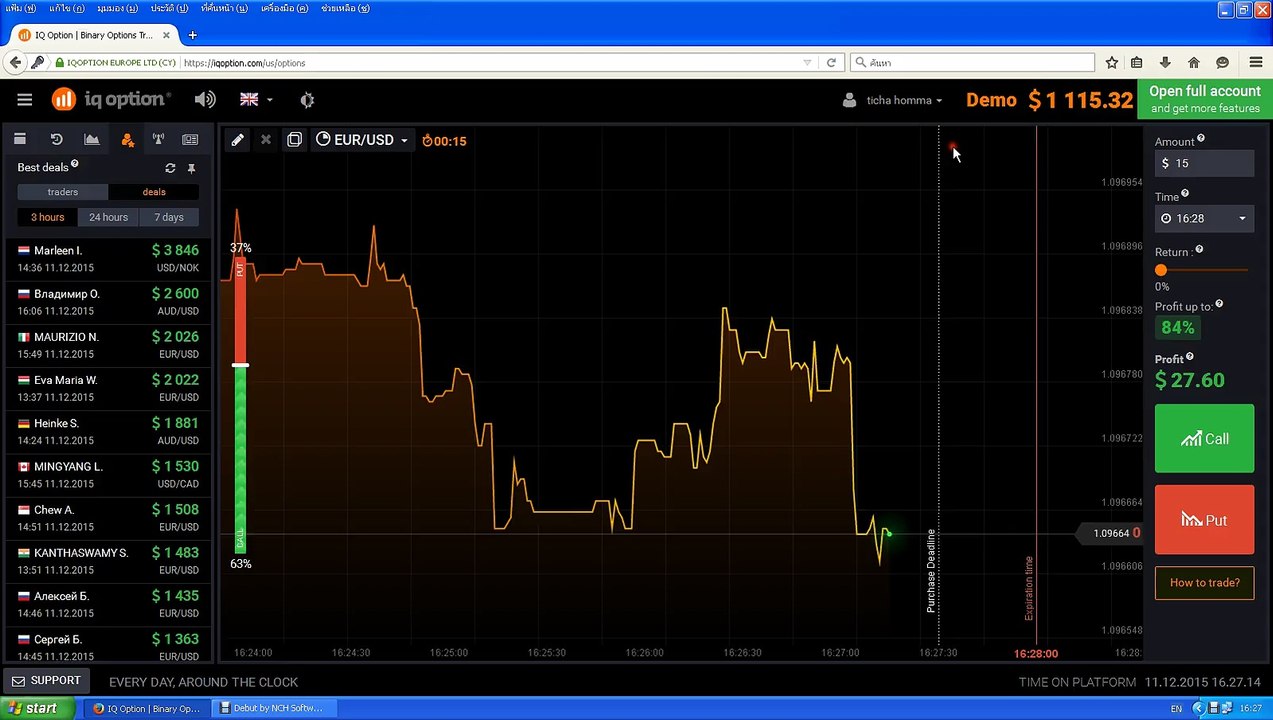Open the Amount help question mark

pyautogui.click(x=1201, y=139)
